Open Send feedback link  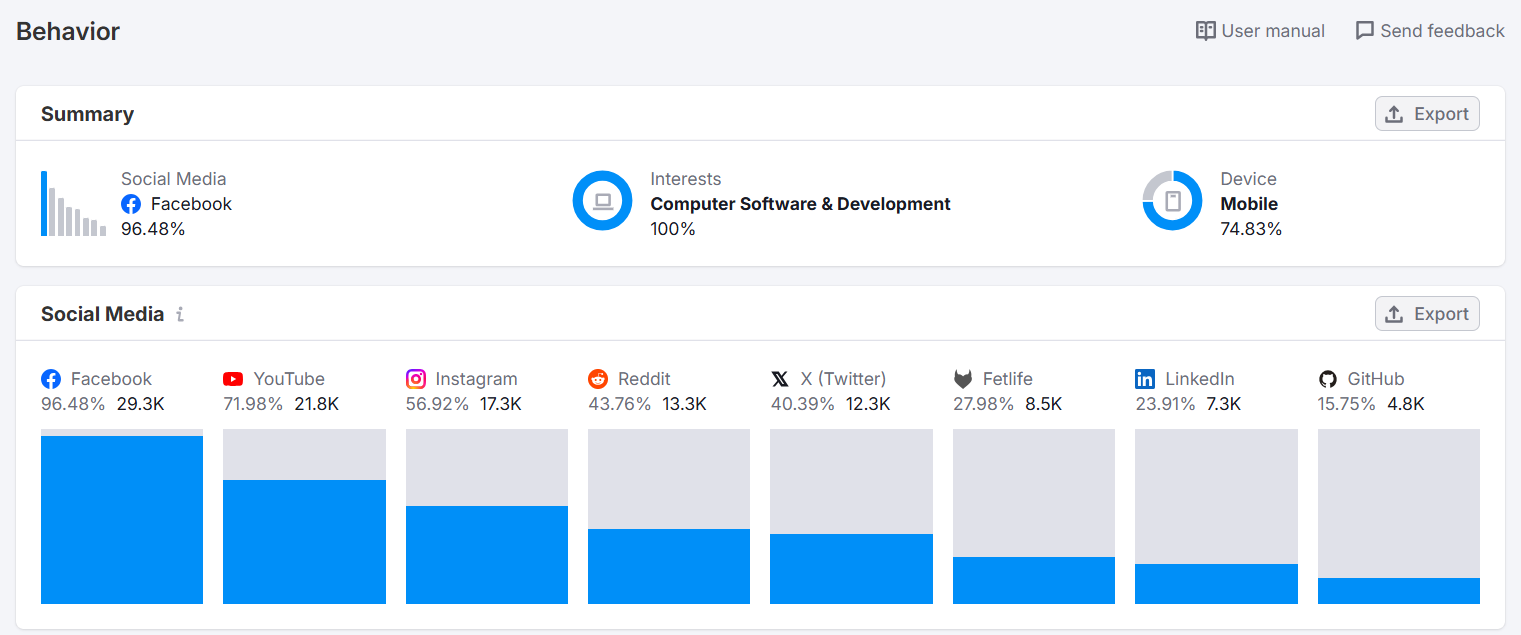(x=1430, y=31)
